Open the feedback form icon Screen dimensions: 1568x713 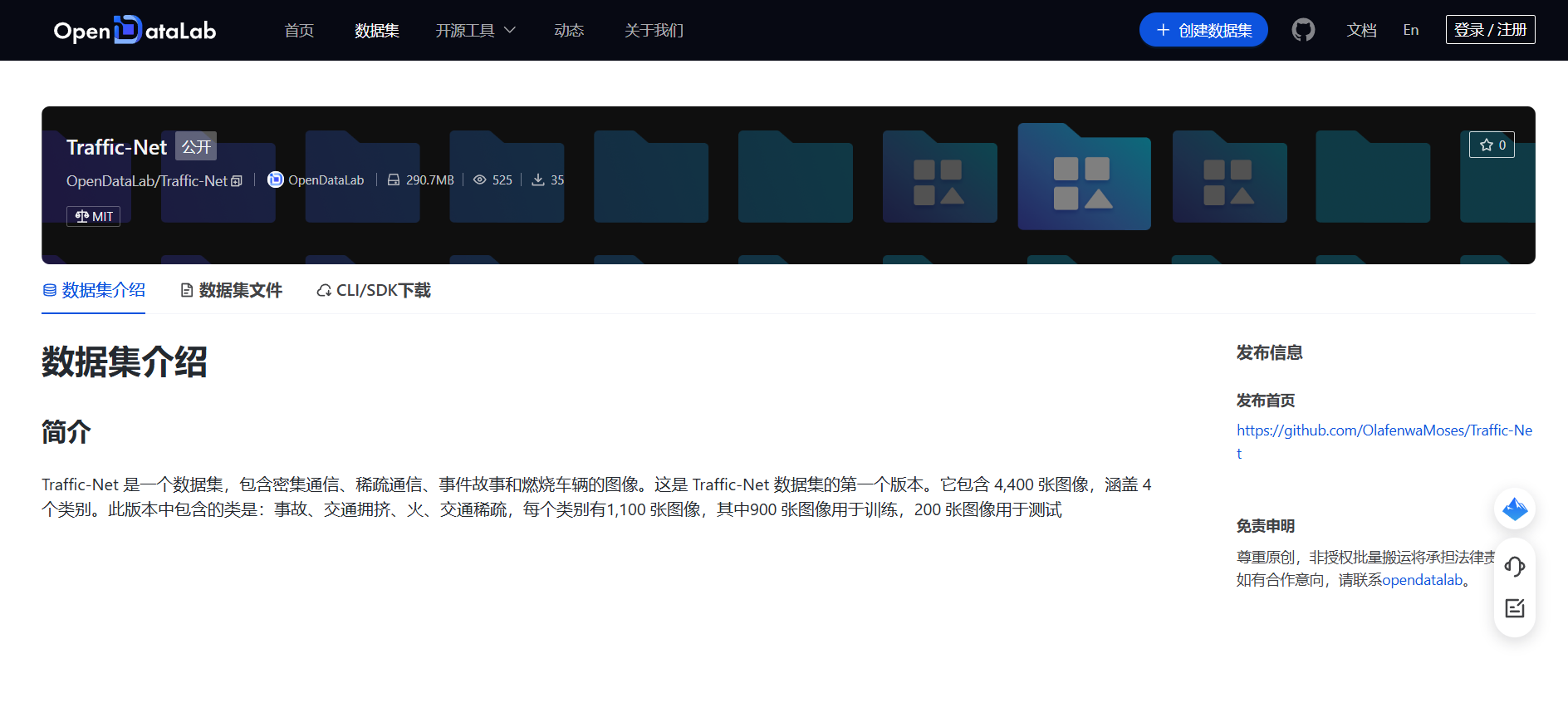coord(1515,608)
